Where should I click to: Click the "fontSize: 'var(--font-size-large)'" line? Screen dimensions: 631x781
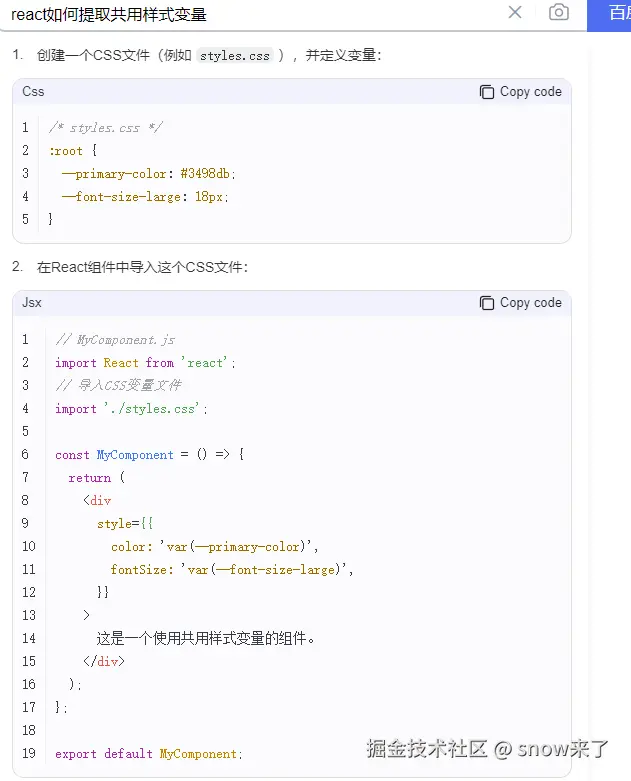click(232, 570)
